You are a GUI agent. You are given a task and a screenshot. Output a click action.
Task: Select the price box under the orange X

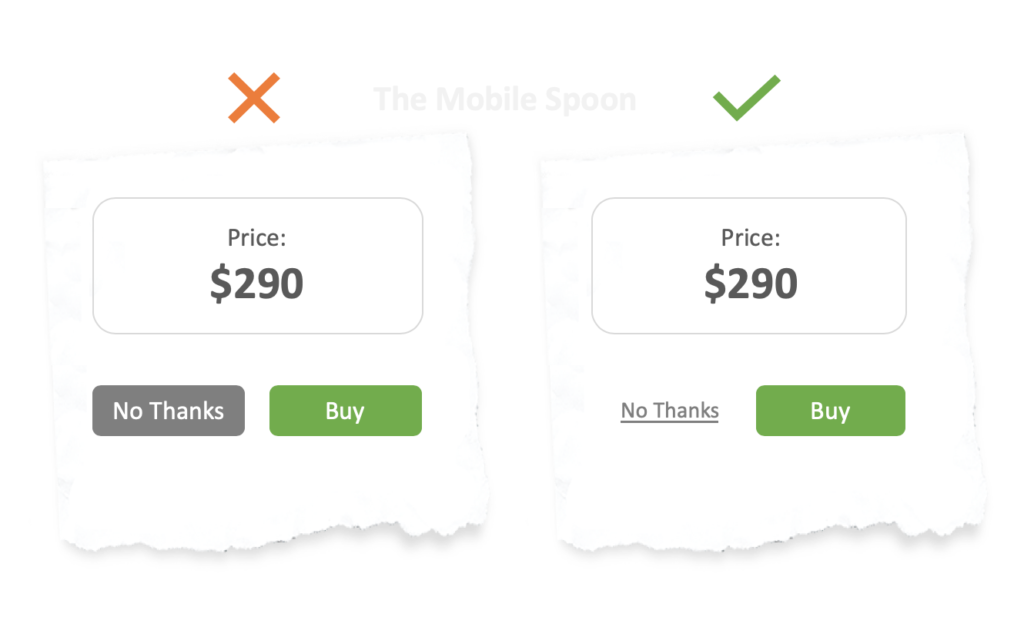[257, 265]
